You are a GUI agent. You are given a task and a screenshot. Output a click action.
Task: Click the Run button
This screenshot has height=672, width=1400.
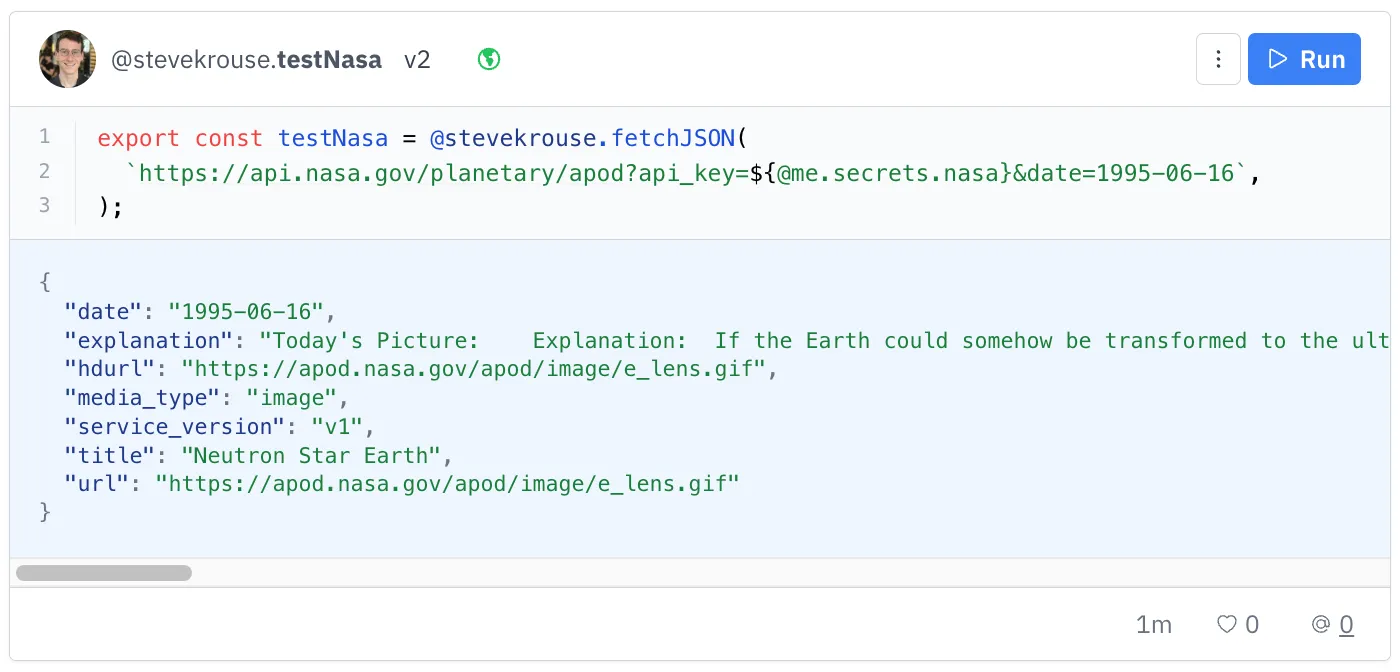1304,59
